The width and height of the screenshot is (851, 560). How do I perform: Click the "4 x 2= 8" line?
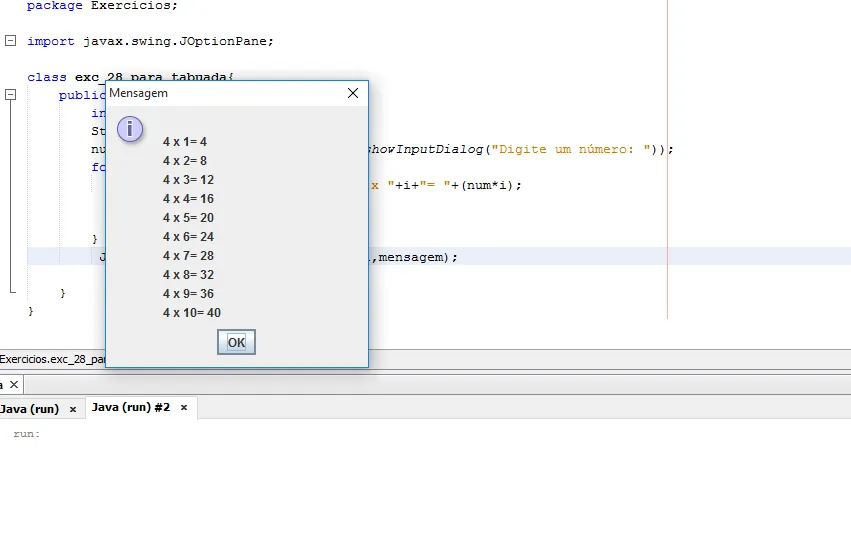185,161
